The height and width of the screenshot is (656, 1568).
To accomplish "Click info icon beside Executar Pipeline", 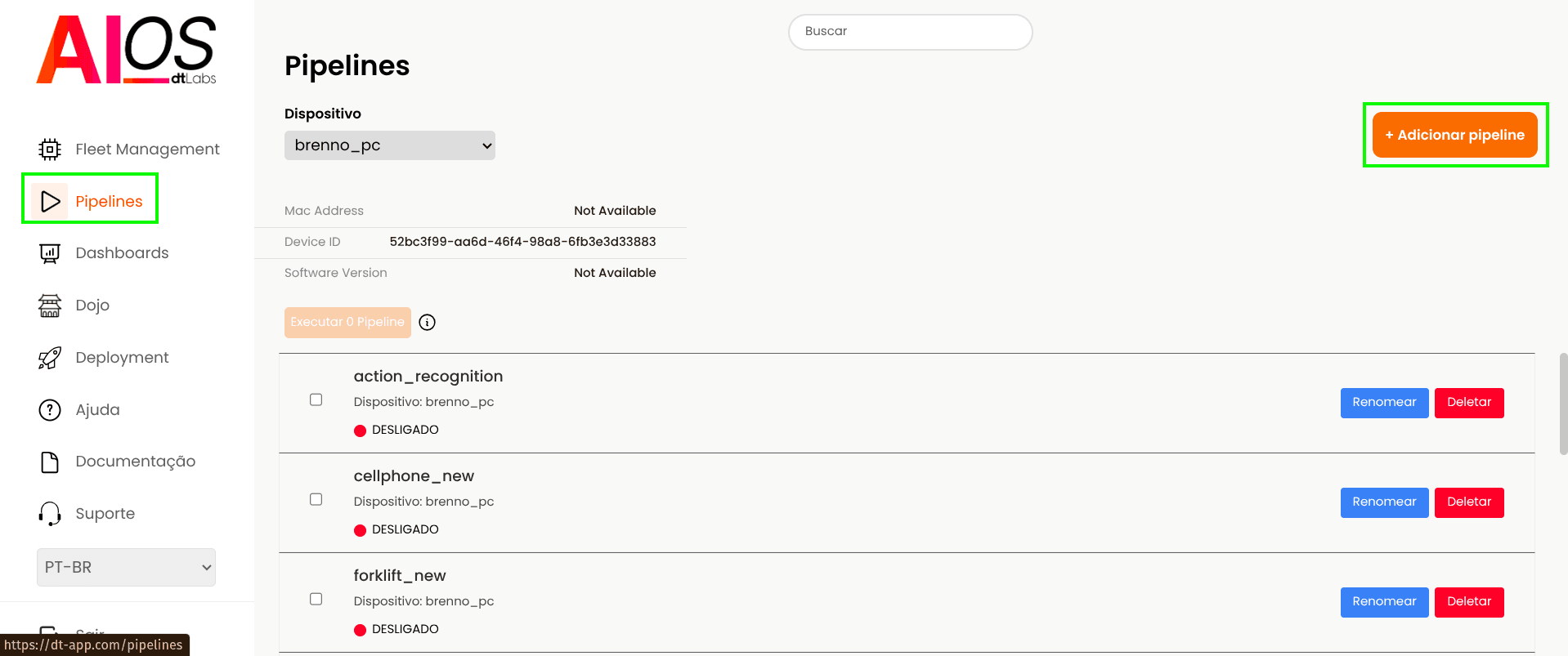I will click(427, 323).
